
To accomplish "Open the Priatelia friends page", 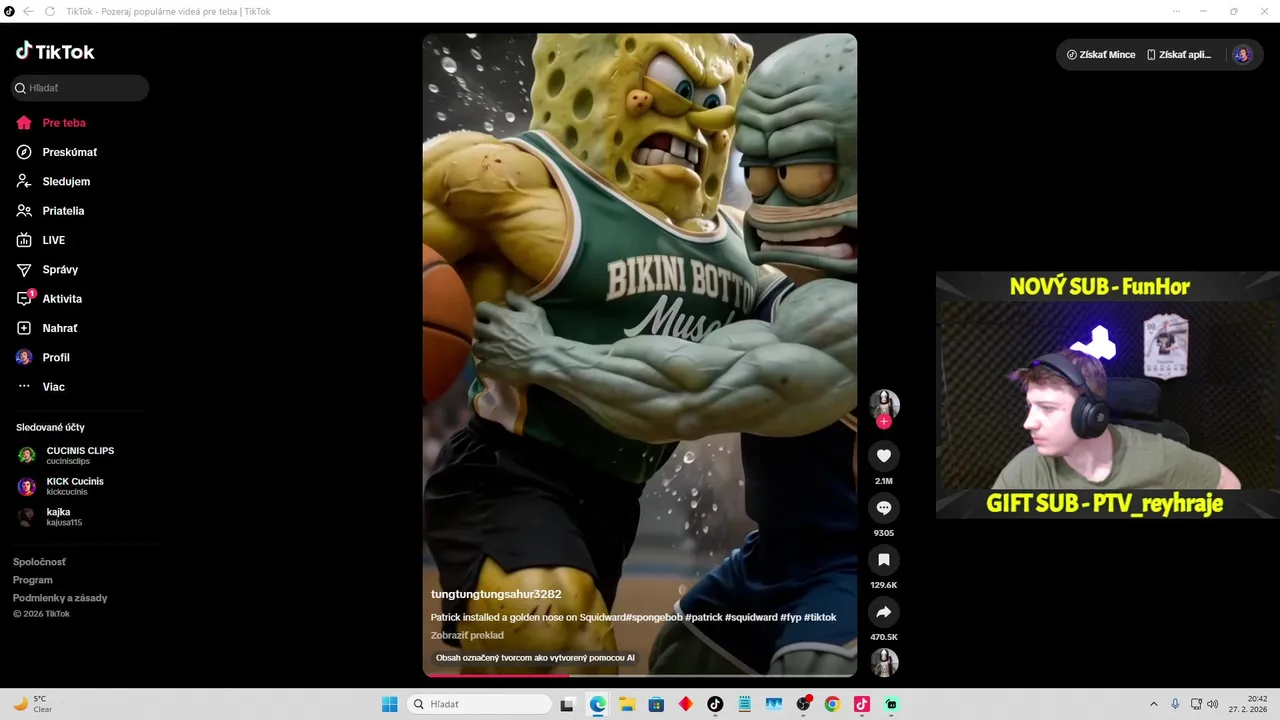I will [x=50, y=211].
